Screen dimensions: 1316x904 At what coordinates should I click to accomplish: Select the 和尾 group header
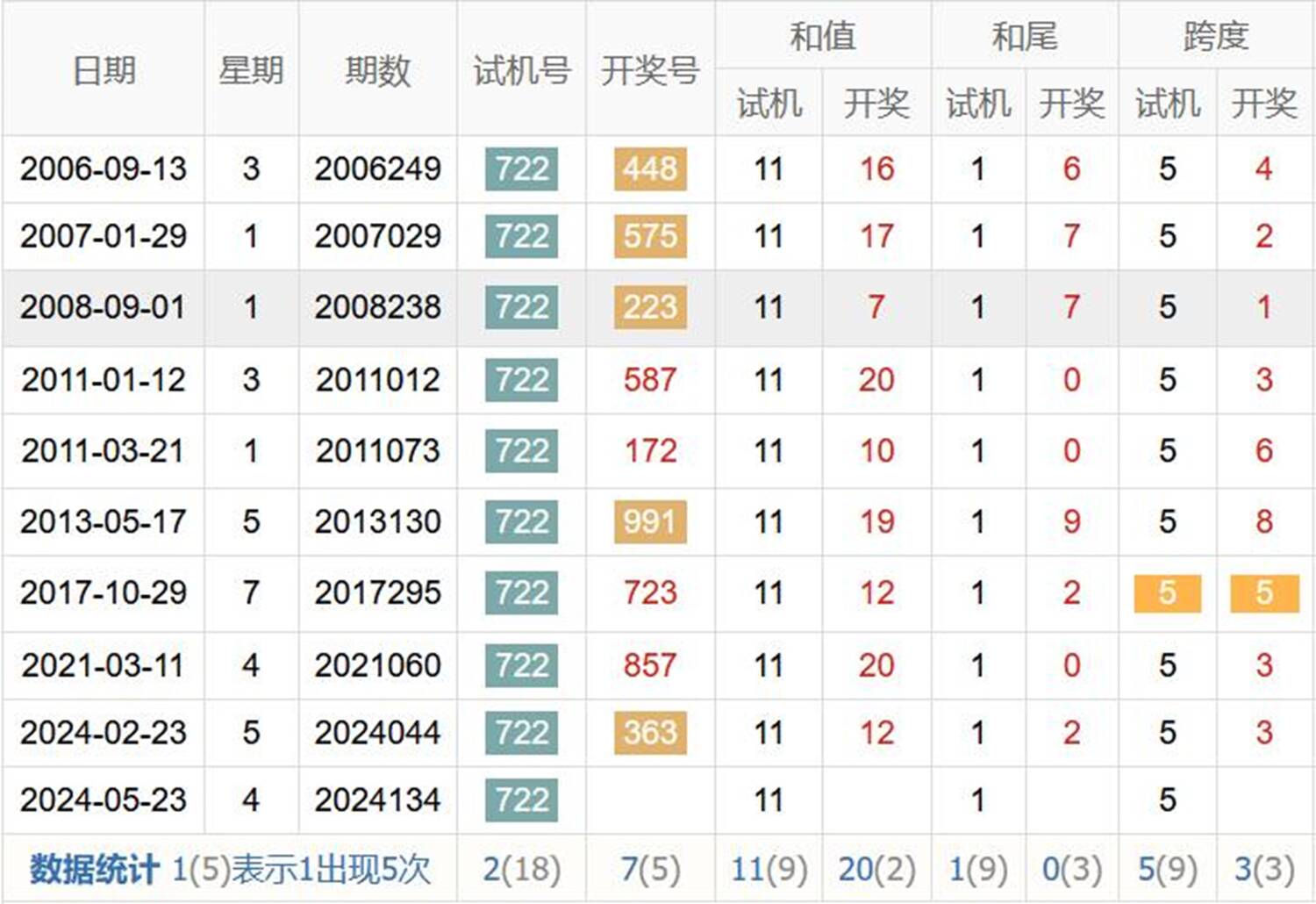(1024, 36)
